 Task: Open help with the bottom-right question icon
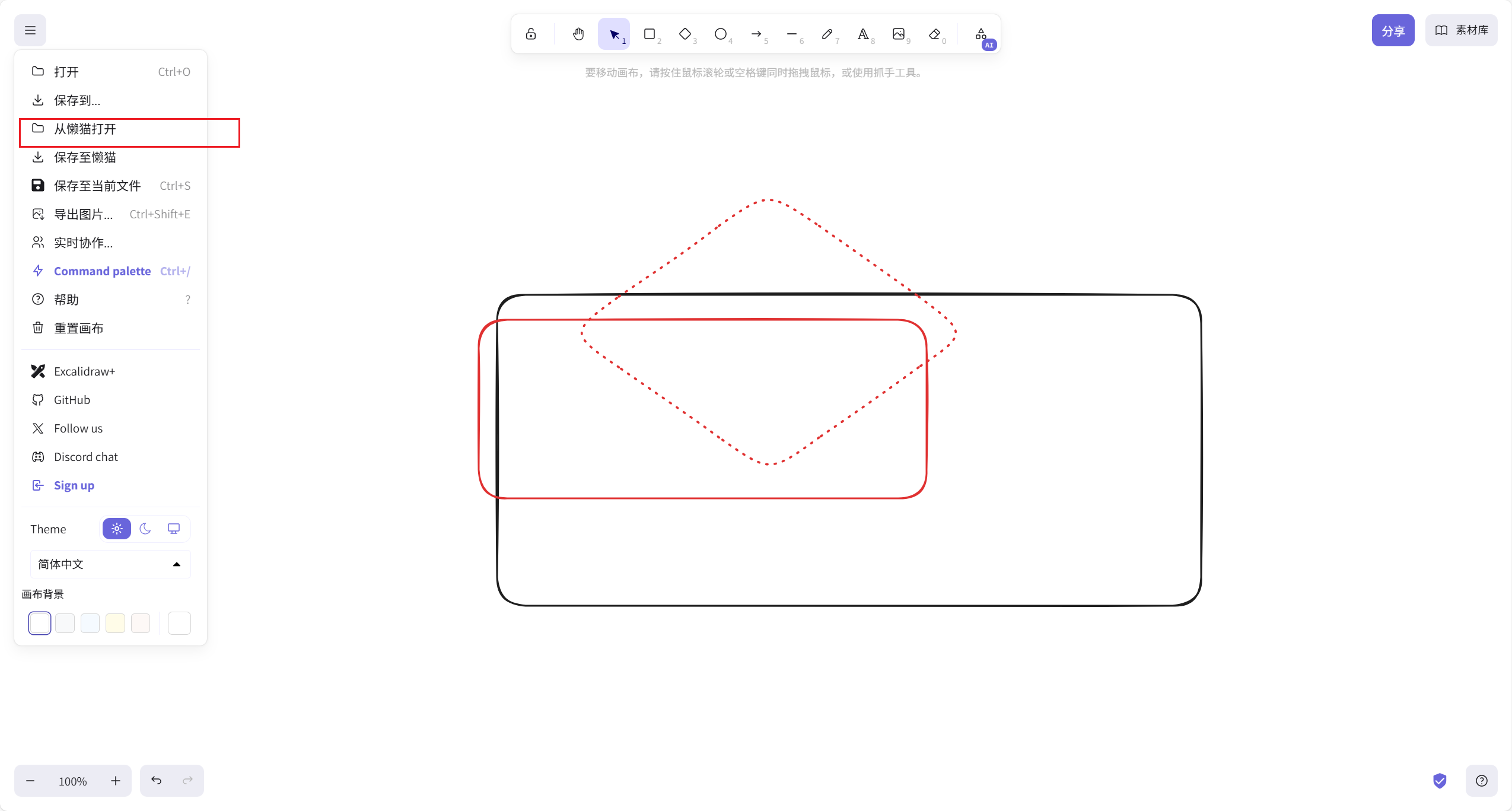coord(1482,781)
